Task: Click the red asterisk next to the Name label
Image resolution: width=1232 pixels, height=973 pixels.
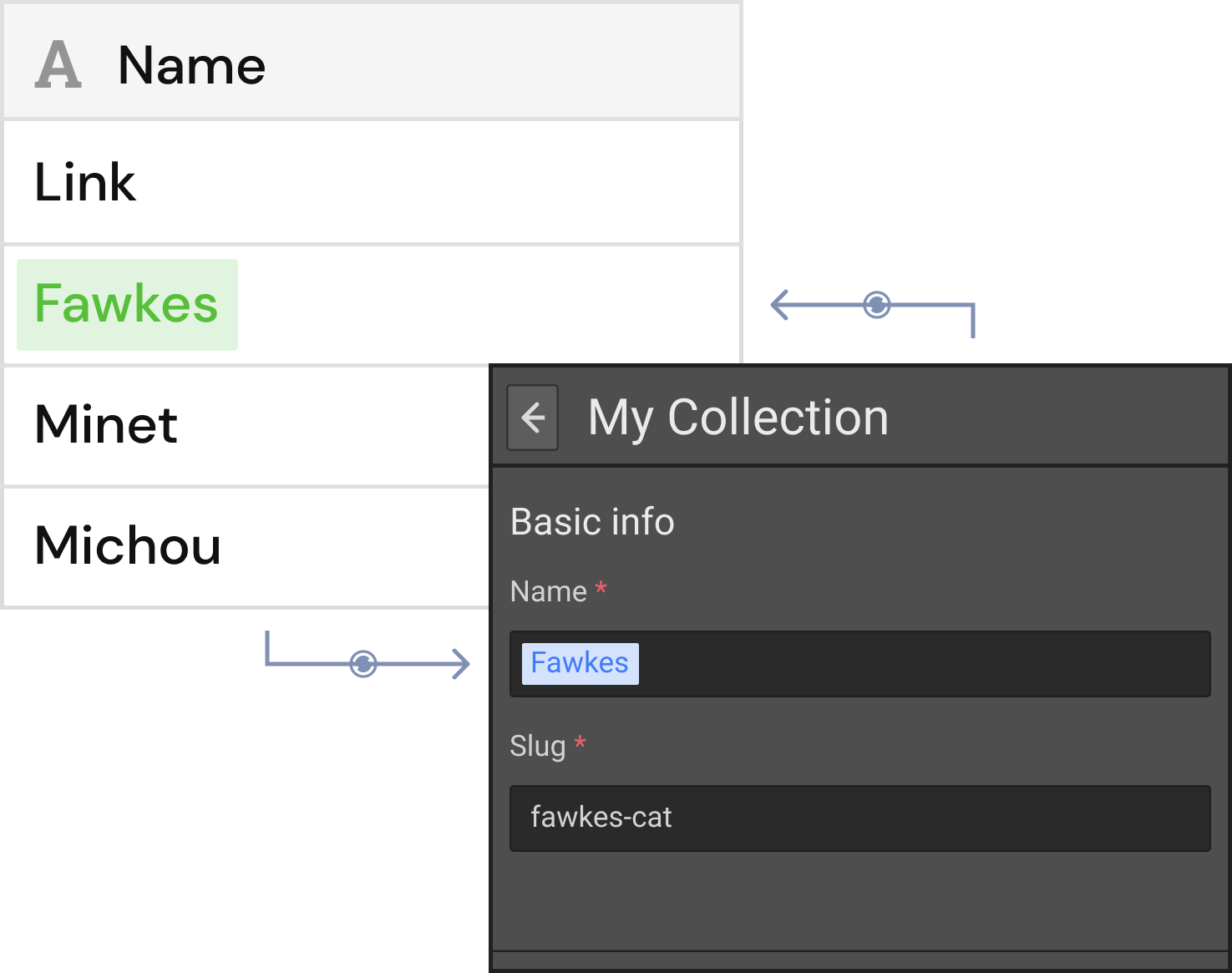Action: coord(601,589)
